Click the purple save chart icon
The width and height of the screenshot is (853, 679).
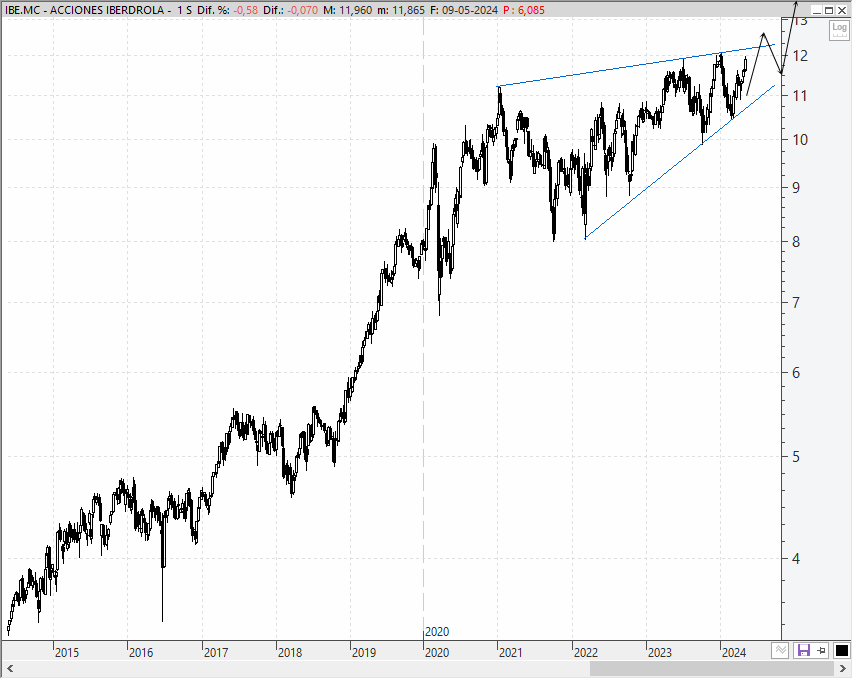(803, 650)
